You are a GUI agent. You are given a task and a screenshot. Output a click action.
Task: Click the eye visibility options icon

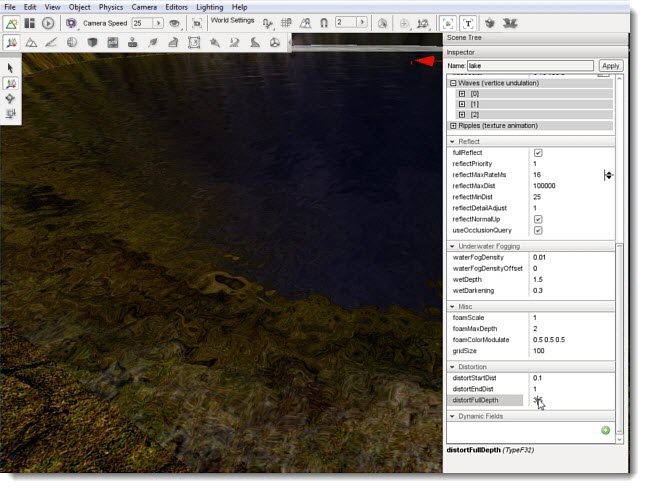(174, 23)
